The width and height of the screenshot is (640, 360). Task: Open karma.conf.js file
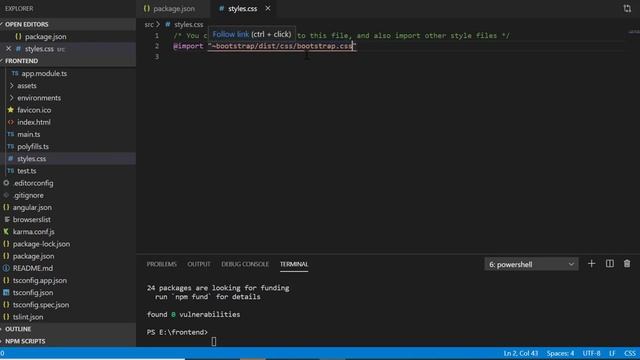pos(33,232)
